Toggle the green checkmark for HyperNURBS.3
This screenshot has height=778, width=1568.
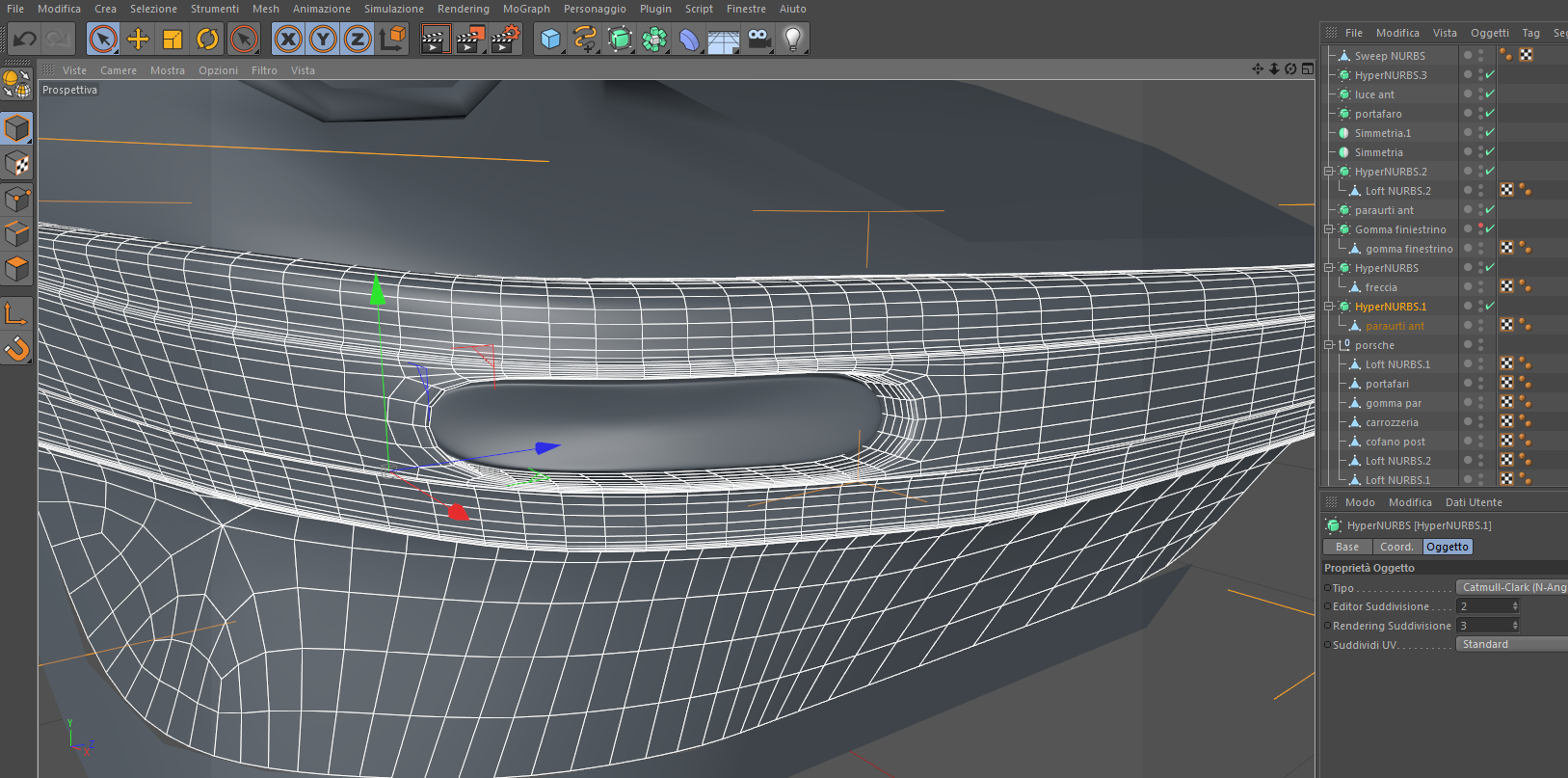click(x=1490, y=74)
